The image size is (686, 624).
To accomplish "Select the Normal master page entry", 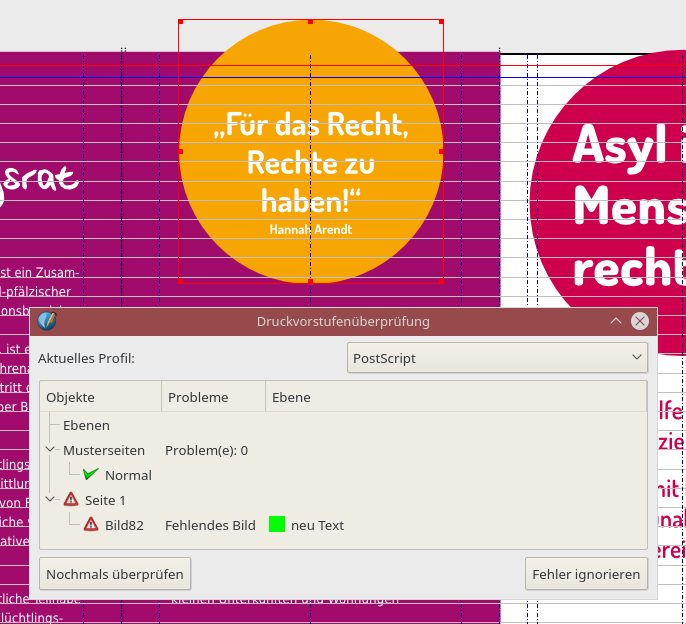I will [x=128, y=475].
